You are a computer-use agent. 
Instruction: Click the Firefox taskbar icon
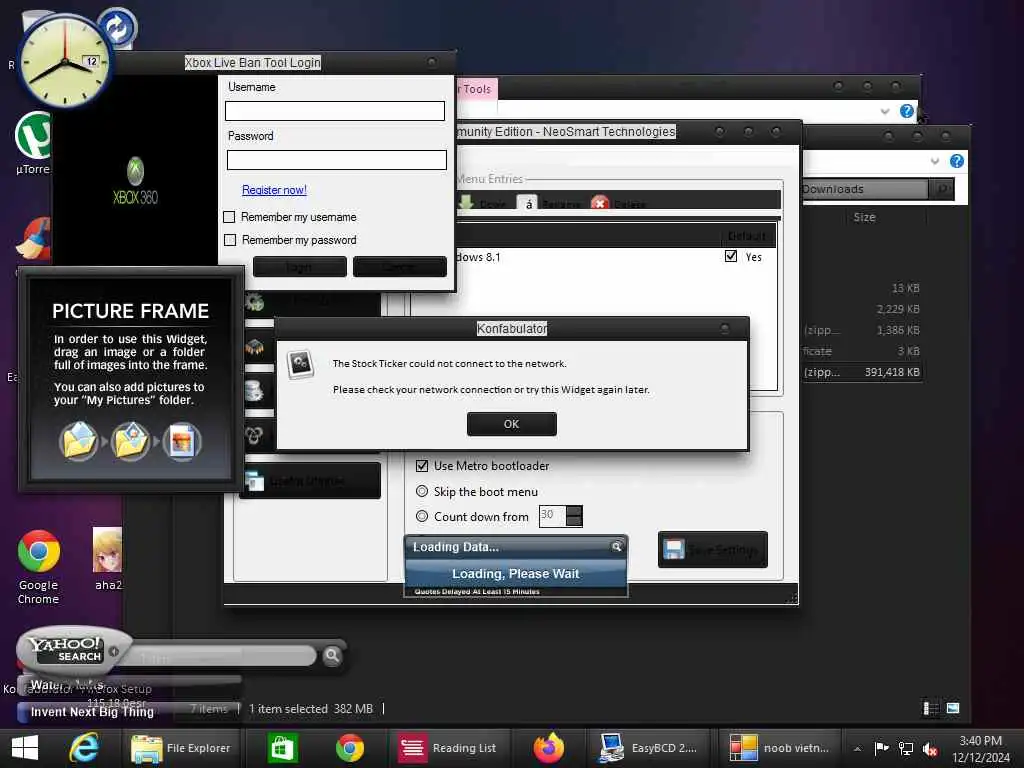point(548,748)
